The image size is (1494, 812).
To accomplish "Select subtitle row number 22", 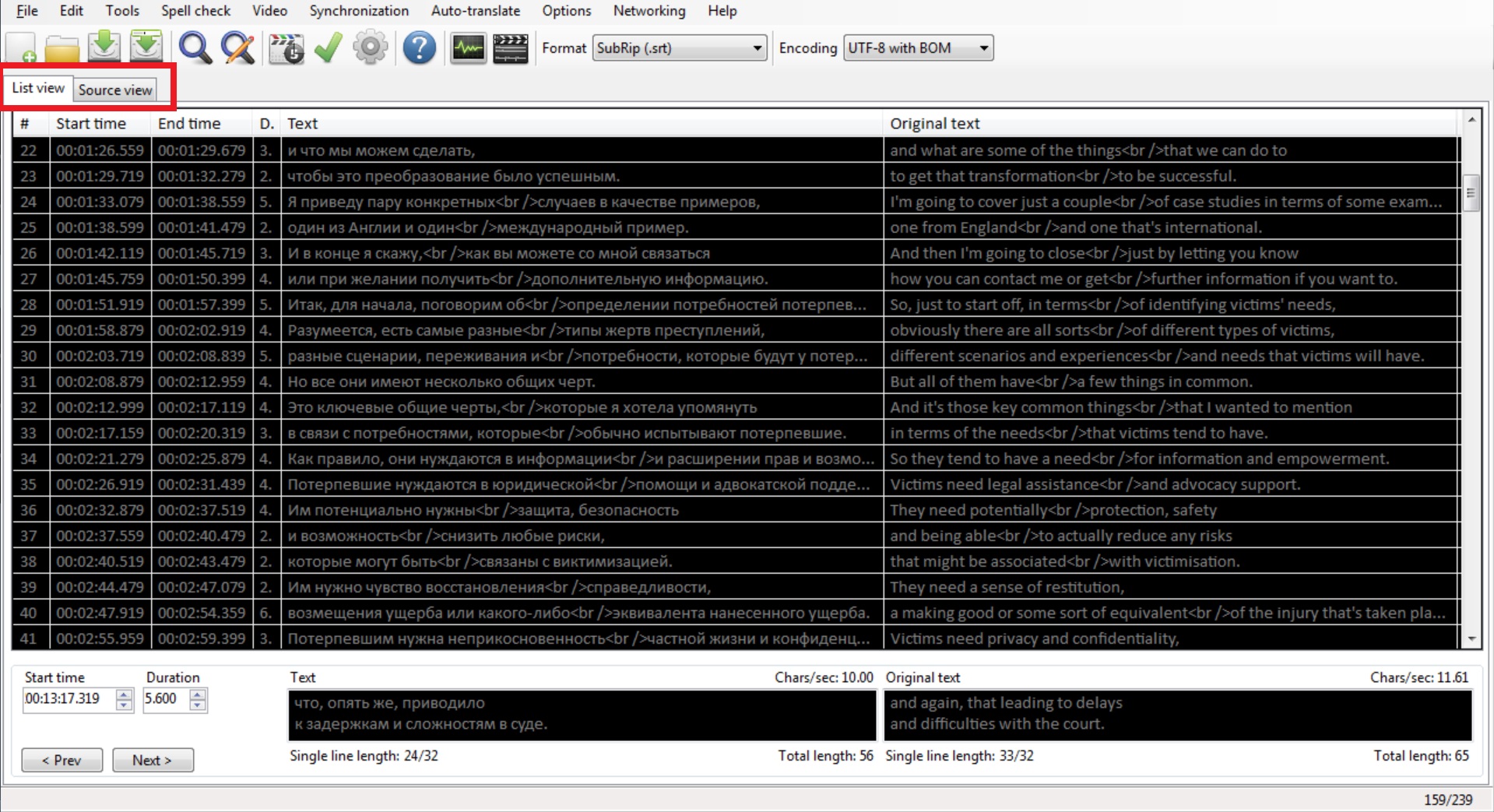I will [x=736, y=150].
